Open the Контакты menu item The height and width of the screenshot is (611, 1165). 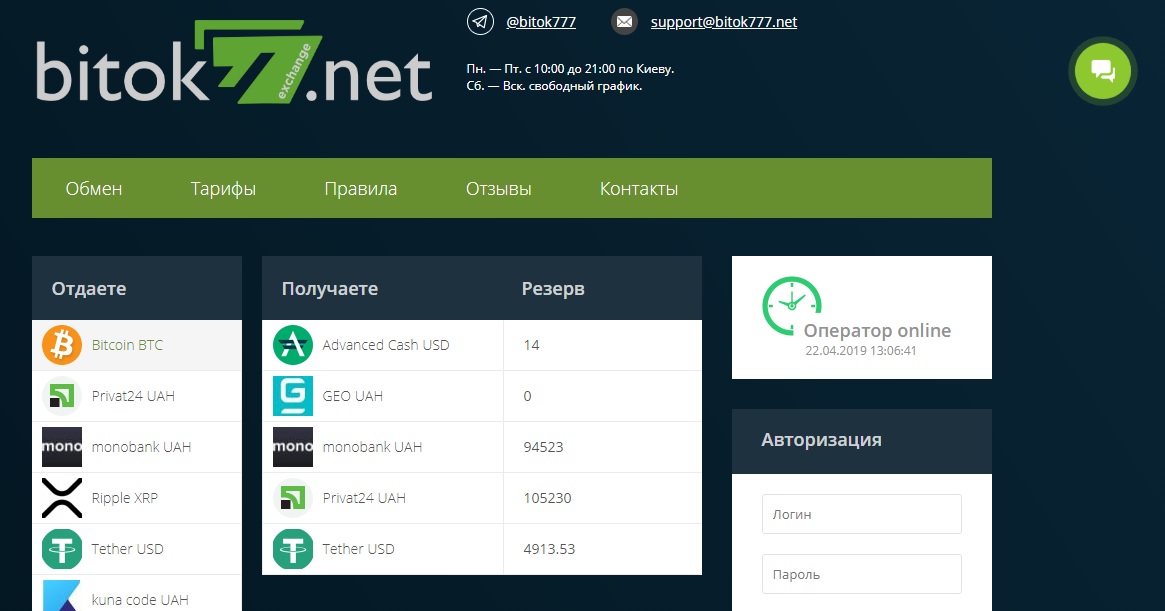point(639,189)
